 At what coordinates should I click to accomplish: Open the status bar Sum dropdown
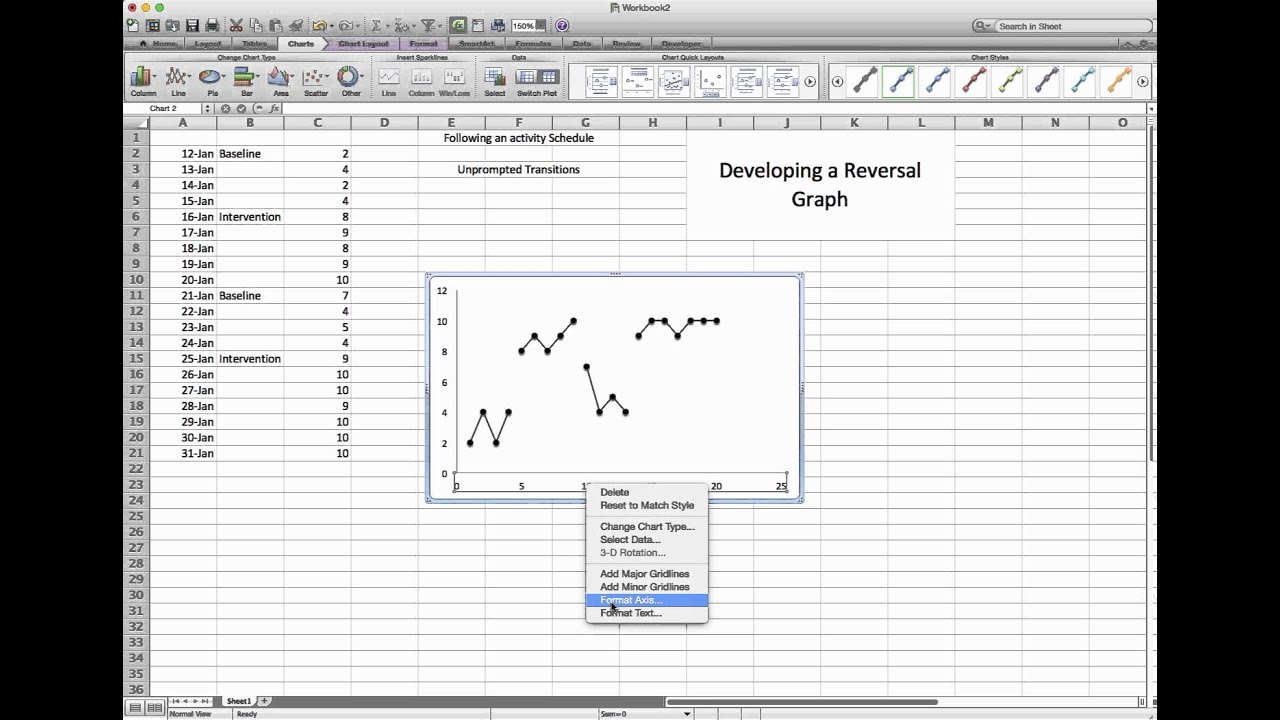tap(687, 714)
